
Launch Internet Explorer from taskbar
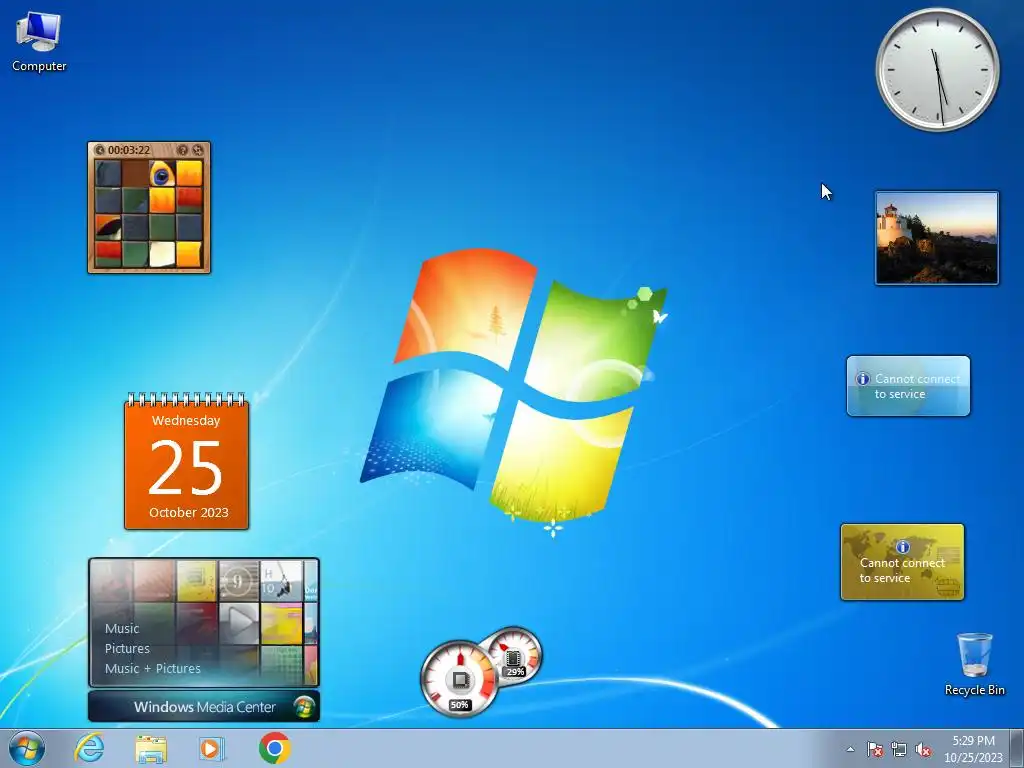coord(89,748)
